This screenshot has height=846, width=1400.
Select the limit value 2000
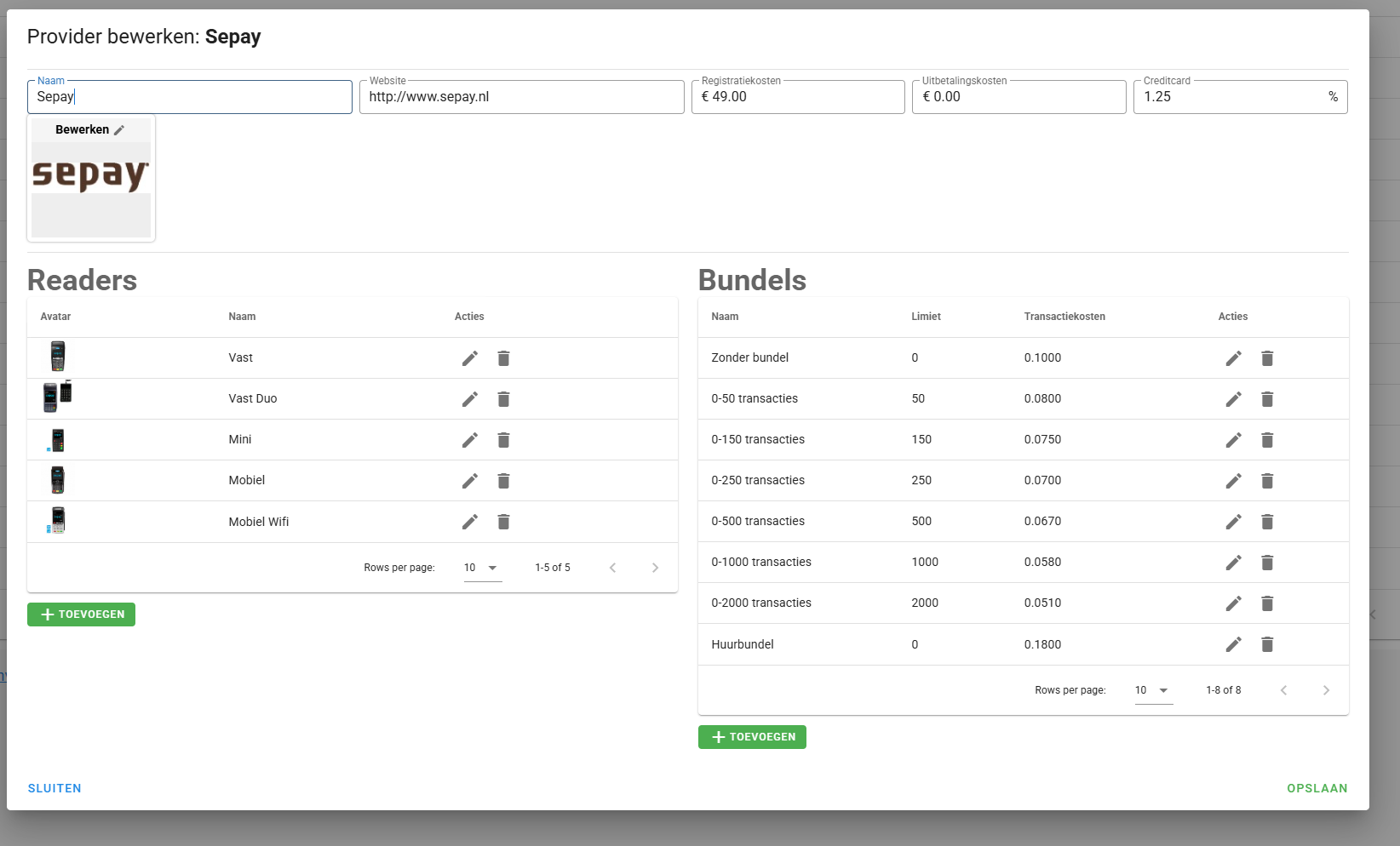(x=925, y=603)
